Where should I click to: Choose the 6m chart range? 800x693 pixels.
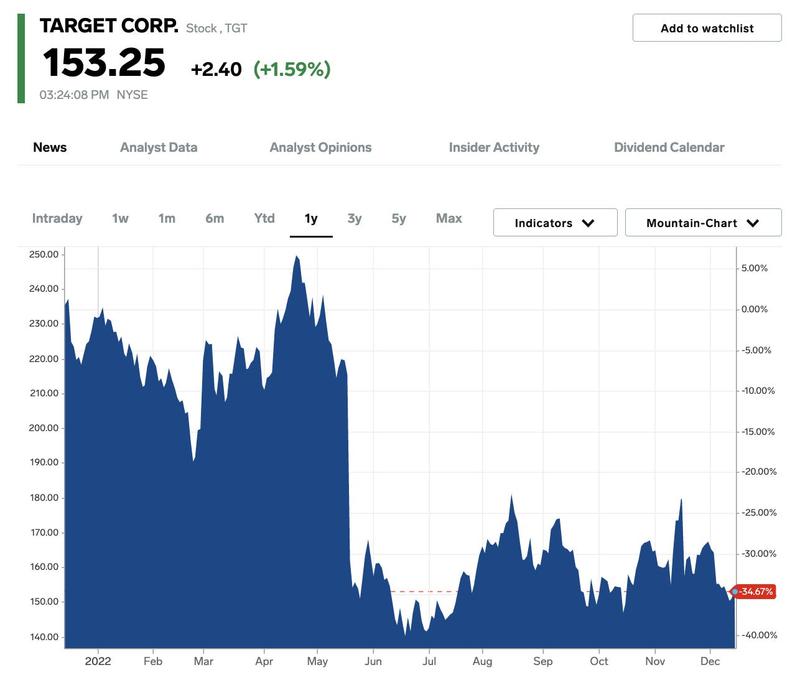coord(215,218)
